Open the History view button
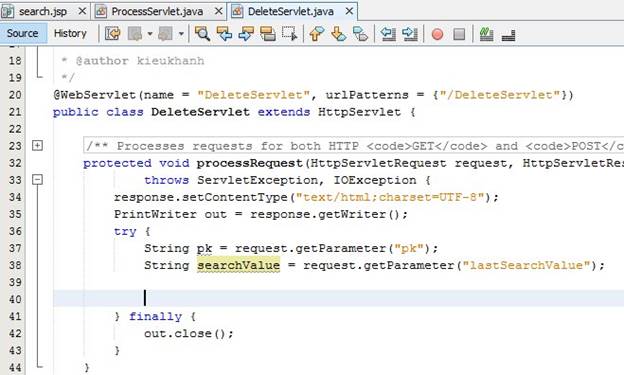 point(70,33)
